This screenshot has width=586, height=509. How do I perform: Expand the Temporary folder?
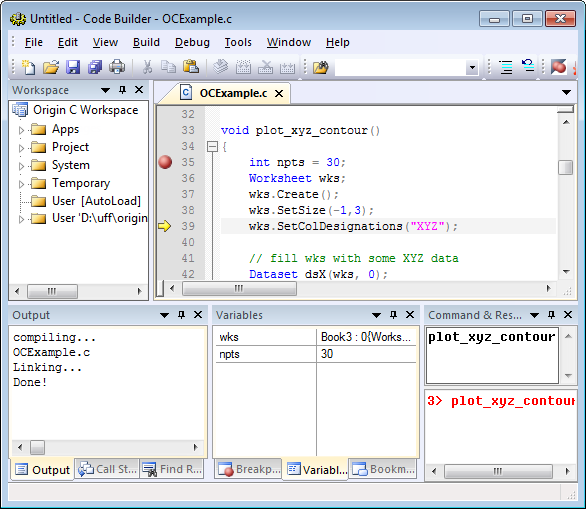[21, 184]
